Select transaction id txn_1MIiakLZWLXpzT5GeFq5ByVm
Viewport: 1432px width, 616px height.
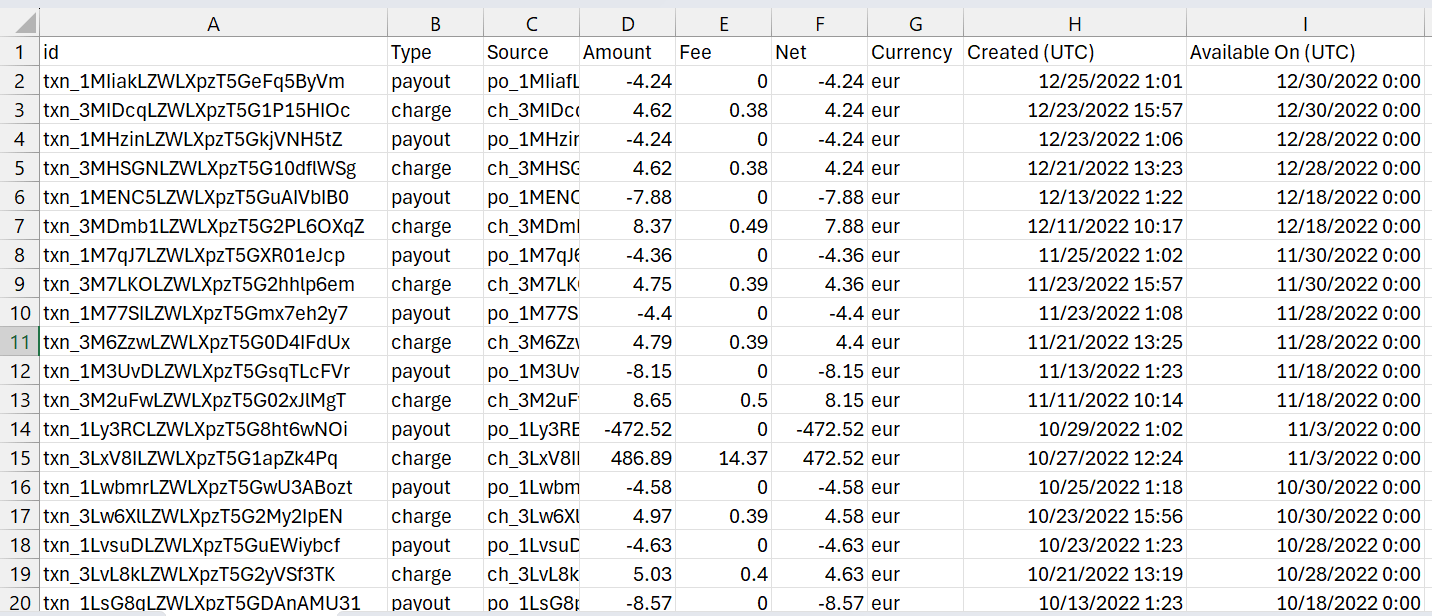213,82
